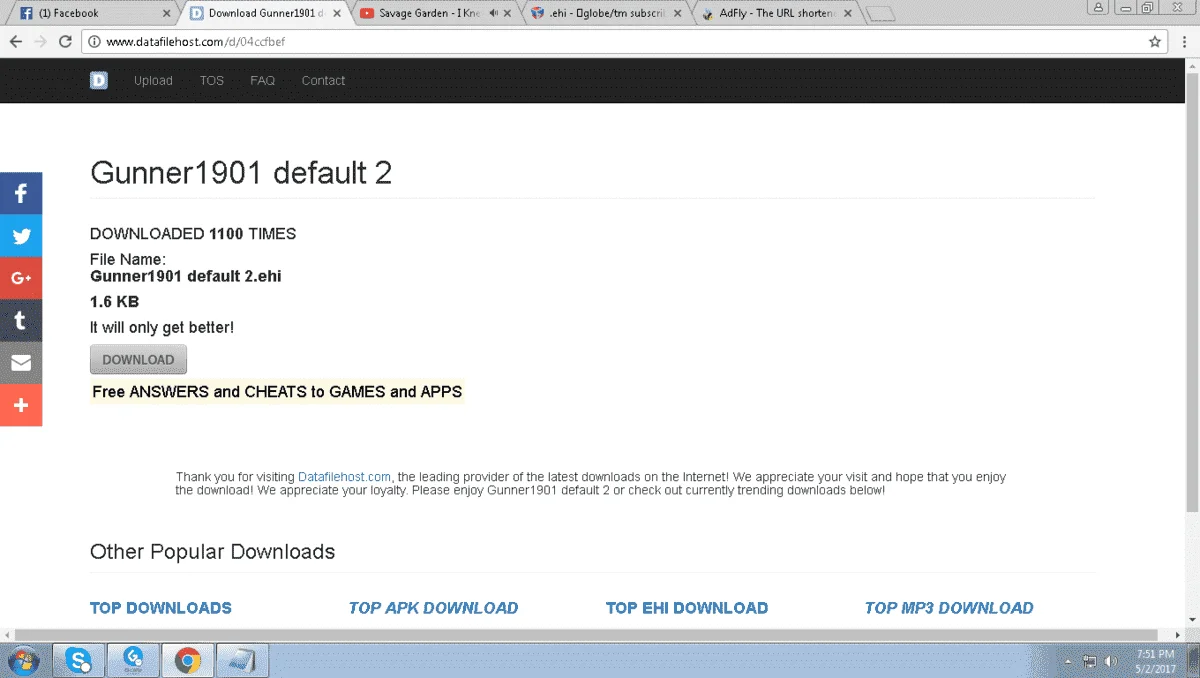This screenshot has width=1200, height=678.
Task: Select the Download Gunner1901 tab
Action: coord(263,13)
